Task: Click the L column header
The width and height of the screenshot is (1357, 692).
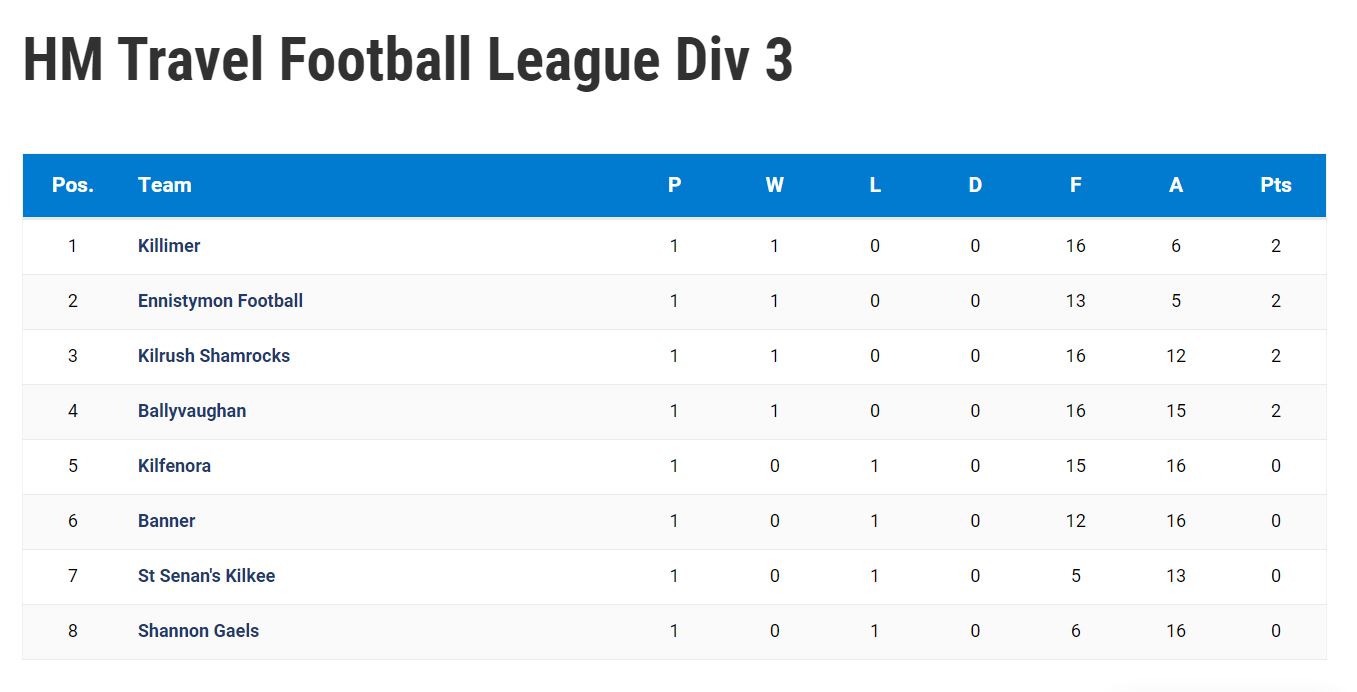Action: (x=875, y=185)
